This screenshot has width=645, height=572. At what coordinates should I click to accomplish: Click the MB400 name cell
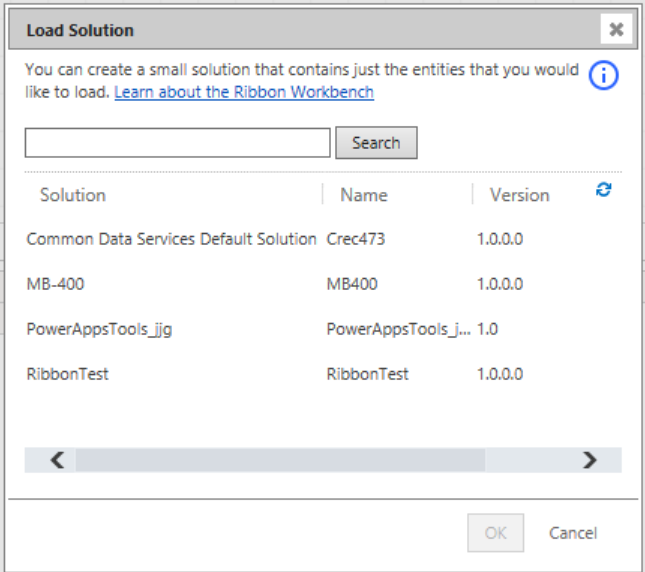click(352, 284)
